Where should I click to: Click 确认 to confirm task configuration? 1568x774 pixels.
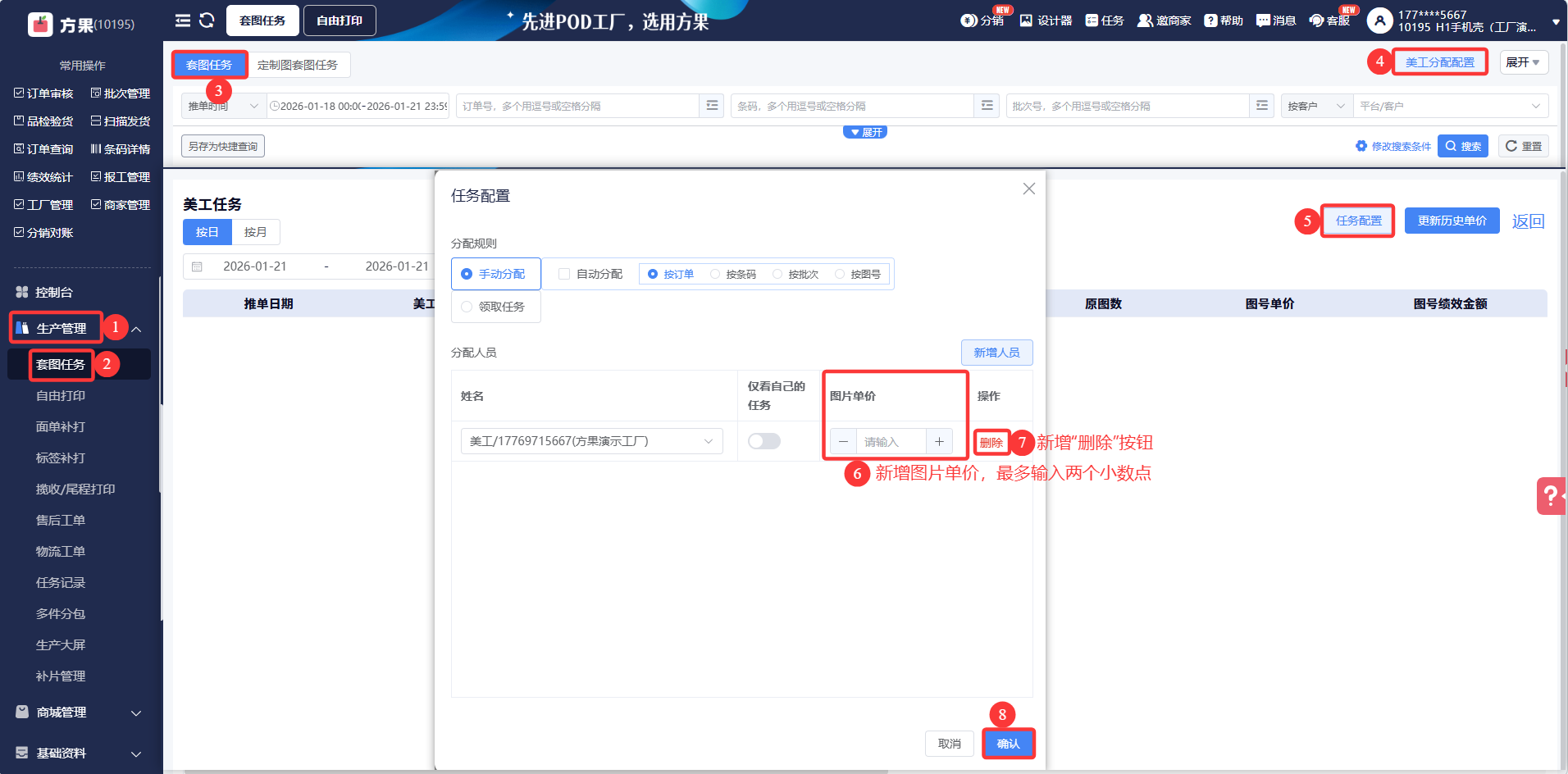(x=1008, y=744)
